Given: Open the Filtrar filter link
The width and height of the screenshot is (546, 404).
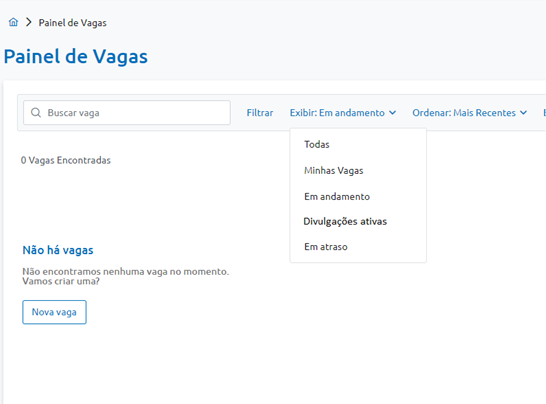Looking at the screenshot, I should pyautogui.click(x=260, y=112).
